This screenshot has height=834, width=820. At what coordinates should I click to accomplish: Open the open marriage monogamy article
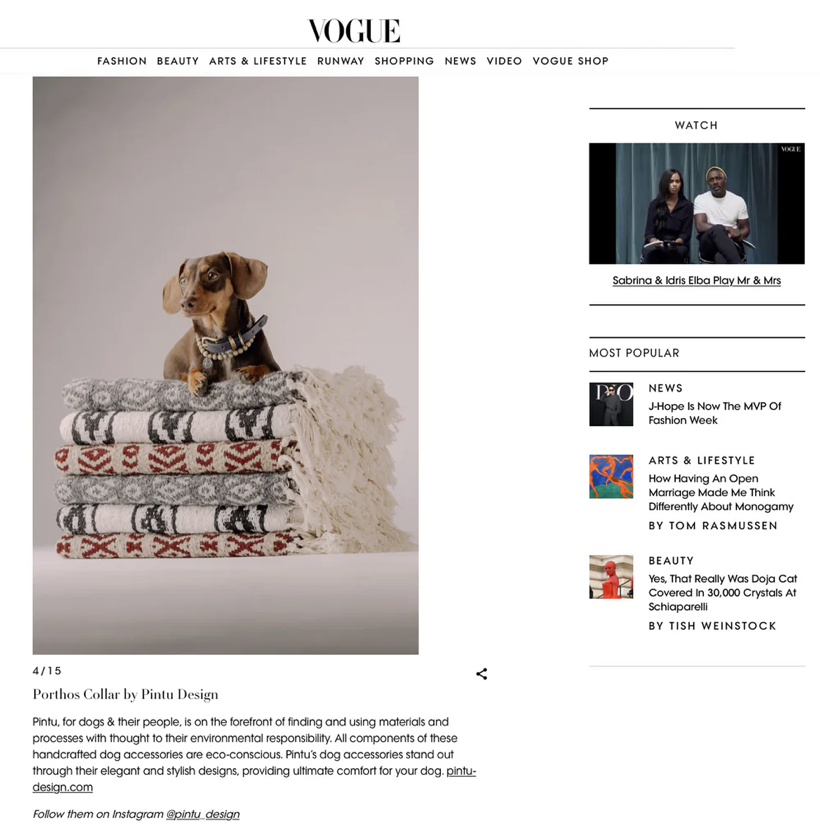[721, 493]
